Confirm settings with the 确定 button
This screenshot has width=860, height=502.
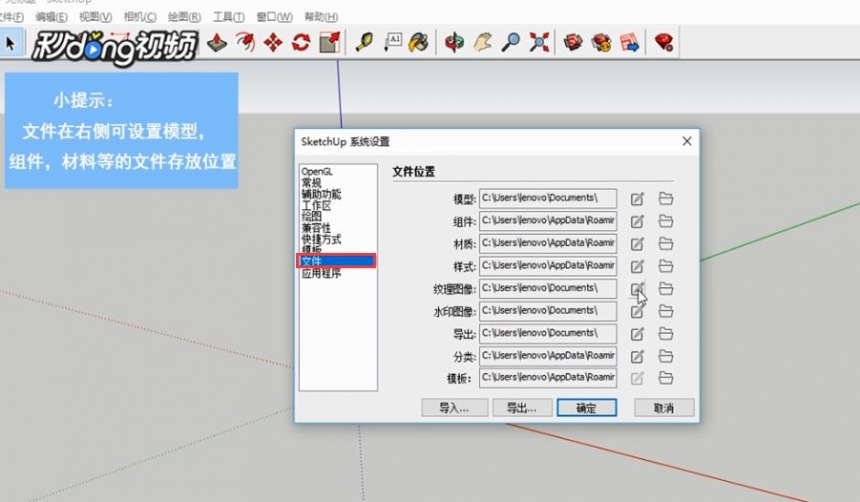pos(586,408)
